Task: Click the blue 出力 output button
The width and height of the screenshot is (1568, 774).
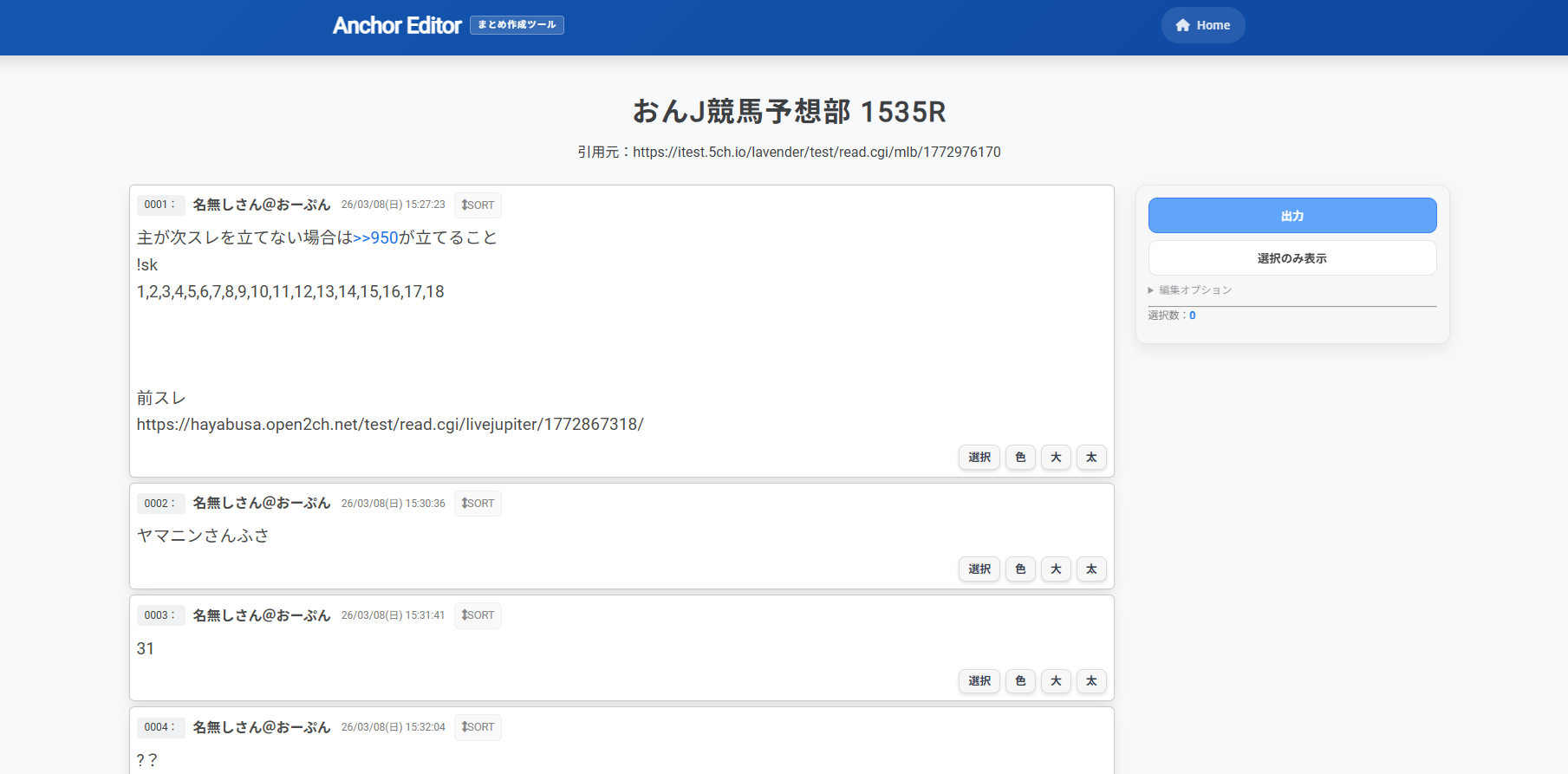Action: (x=1291, y=216)
